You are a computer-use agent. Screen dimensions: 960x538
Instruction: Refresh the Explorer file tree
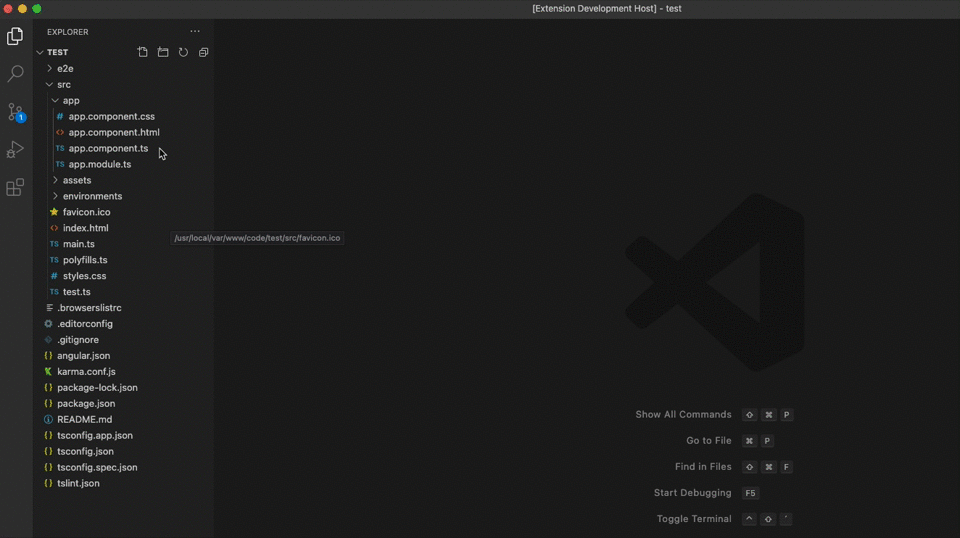click(183, 52)
